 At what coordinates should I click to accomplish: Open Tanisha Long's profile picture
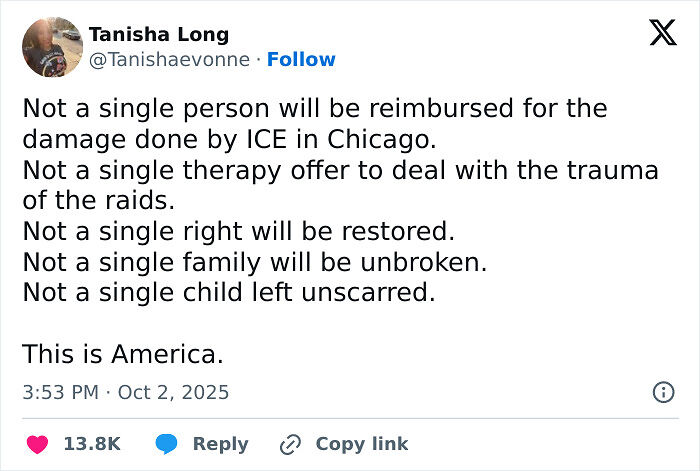pos(52,47)
